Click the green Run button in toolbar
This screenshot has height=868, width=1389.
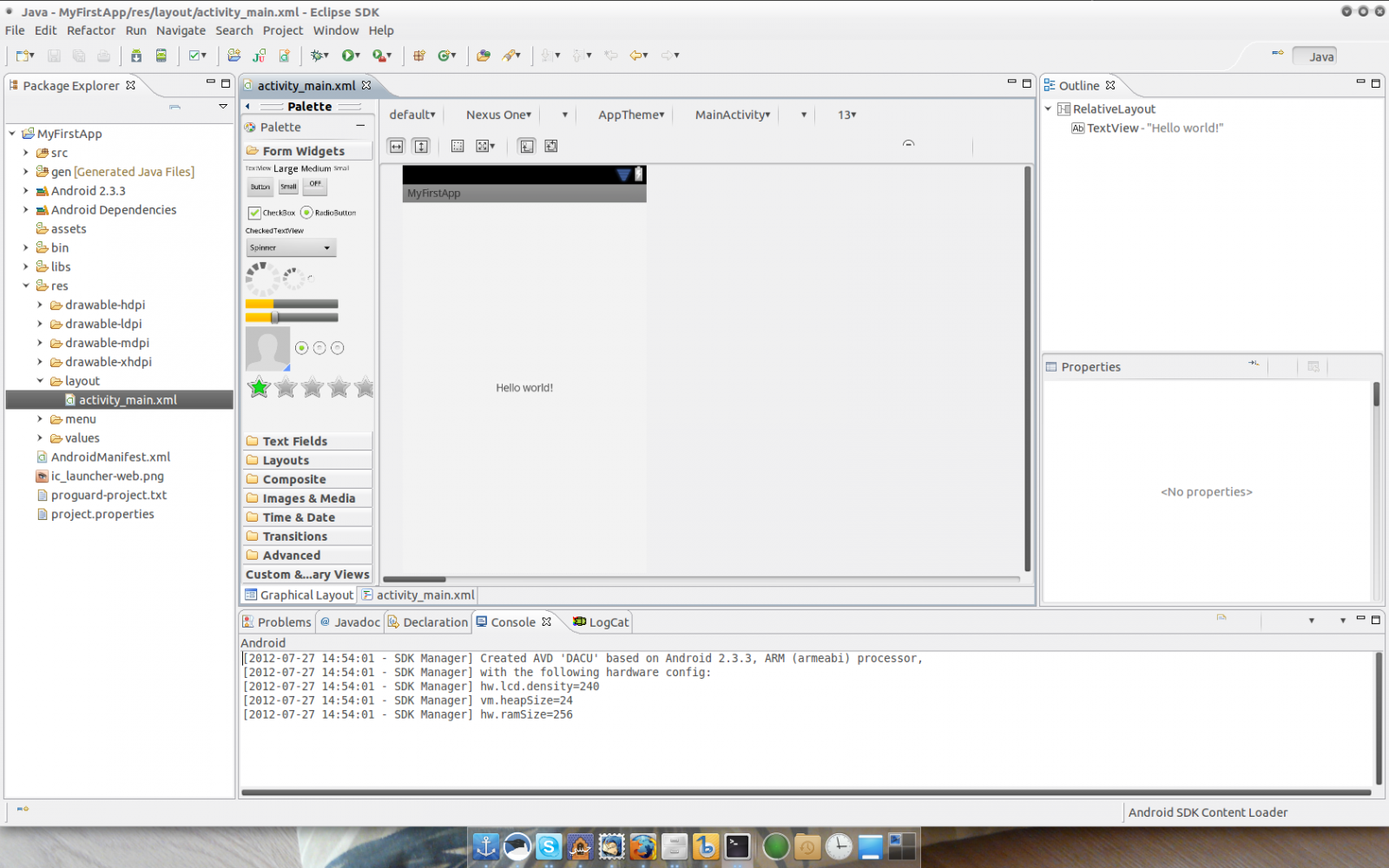coord(348,56)
